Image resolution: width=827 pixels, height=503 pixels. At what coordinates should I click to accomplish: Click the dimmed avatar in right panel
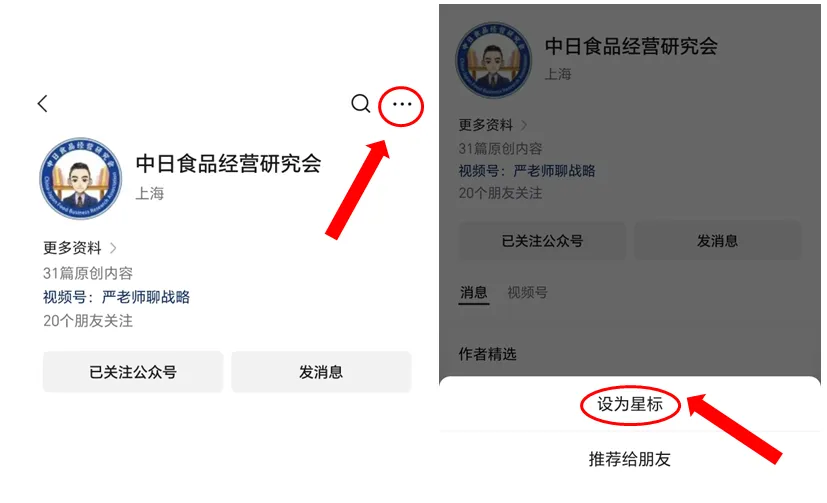pyautogui.click(x=493, y=60)
